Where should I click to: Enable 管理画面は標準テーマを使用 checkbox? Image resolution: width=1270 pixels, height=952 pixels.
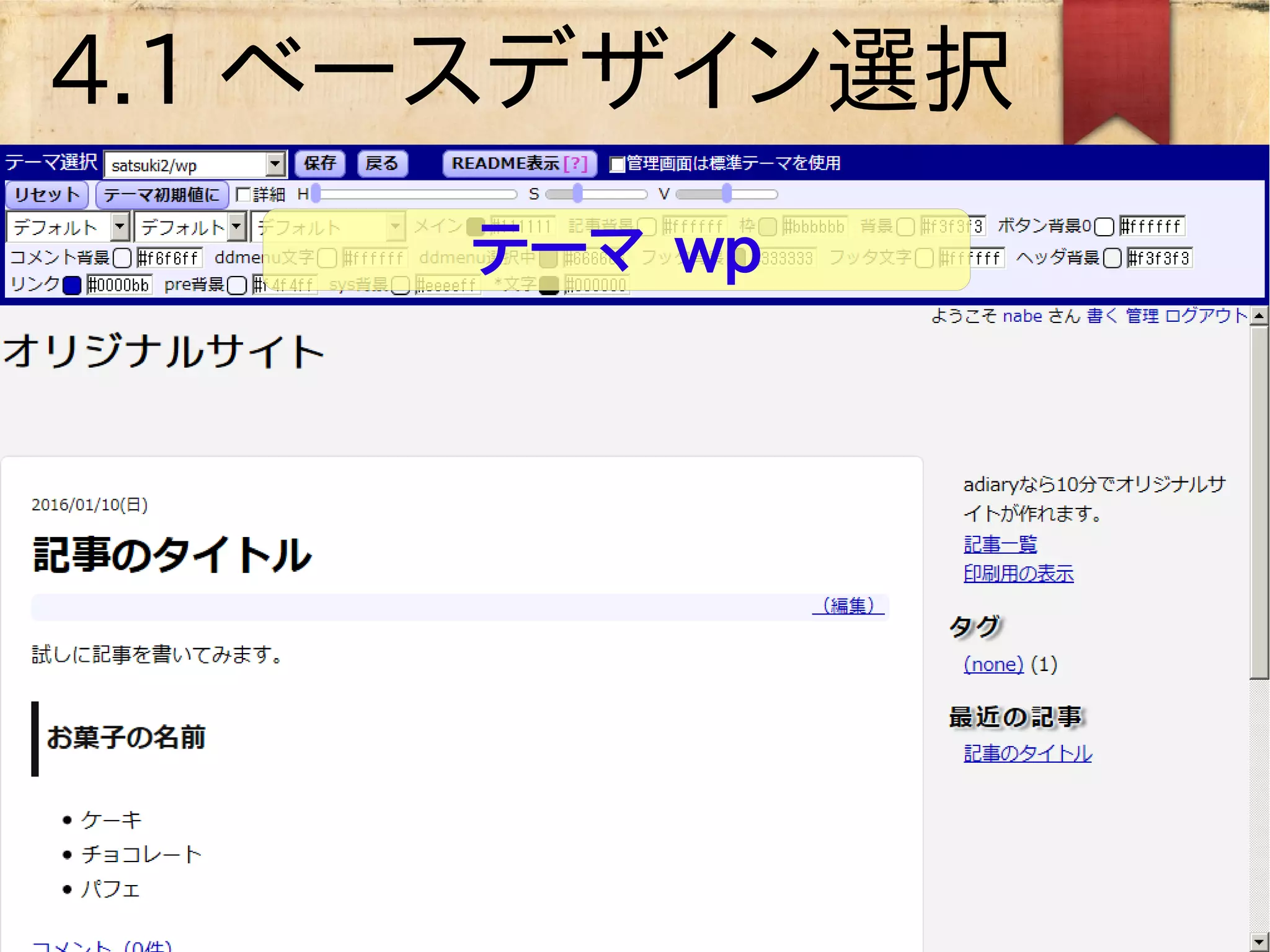click(617, 164)
